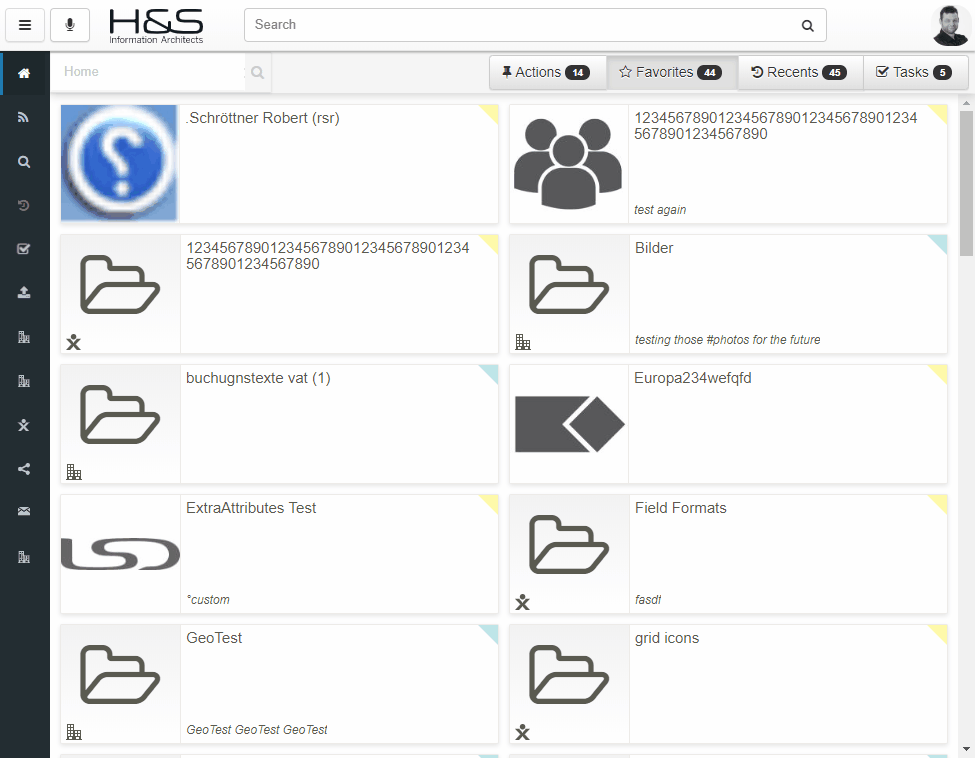Open the Field Formats favorite

click(x=728, y=554)
